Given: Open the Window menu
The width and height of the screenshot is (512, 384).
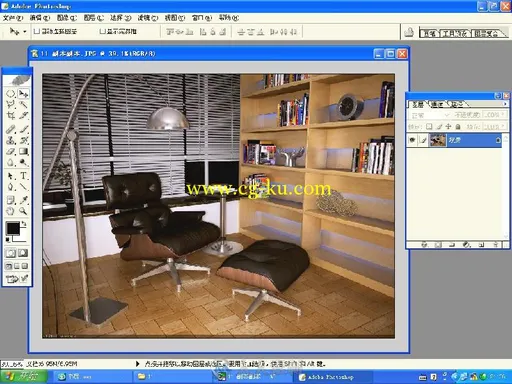Looking at the screenshot, I should 202,18.
